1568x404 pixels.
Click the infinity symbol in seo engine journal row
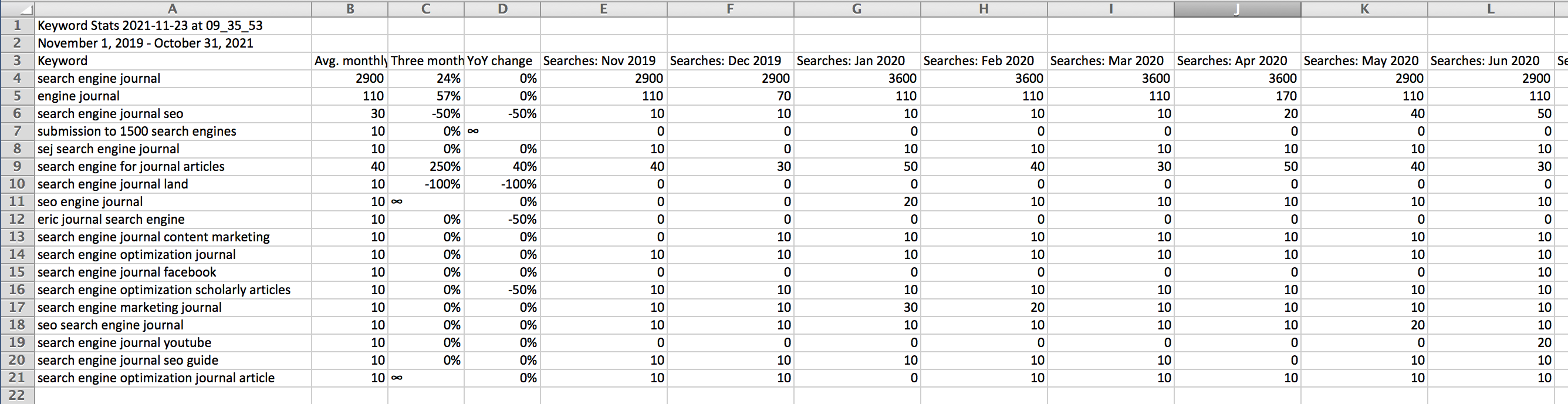(x=396, y=201)
